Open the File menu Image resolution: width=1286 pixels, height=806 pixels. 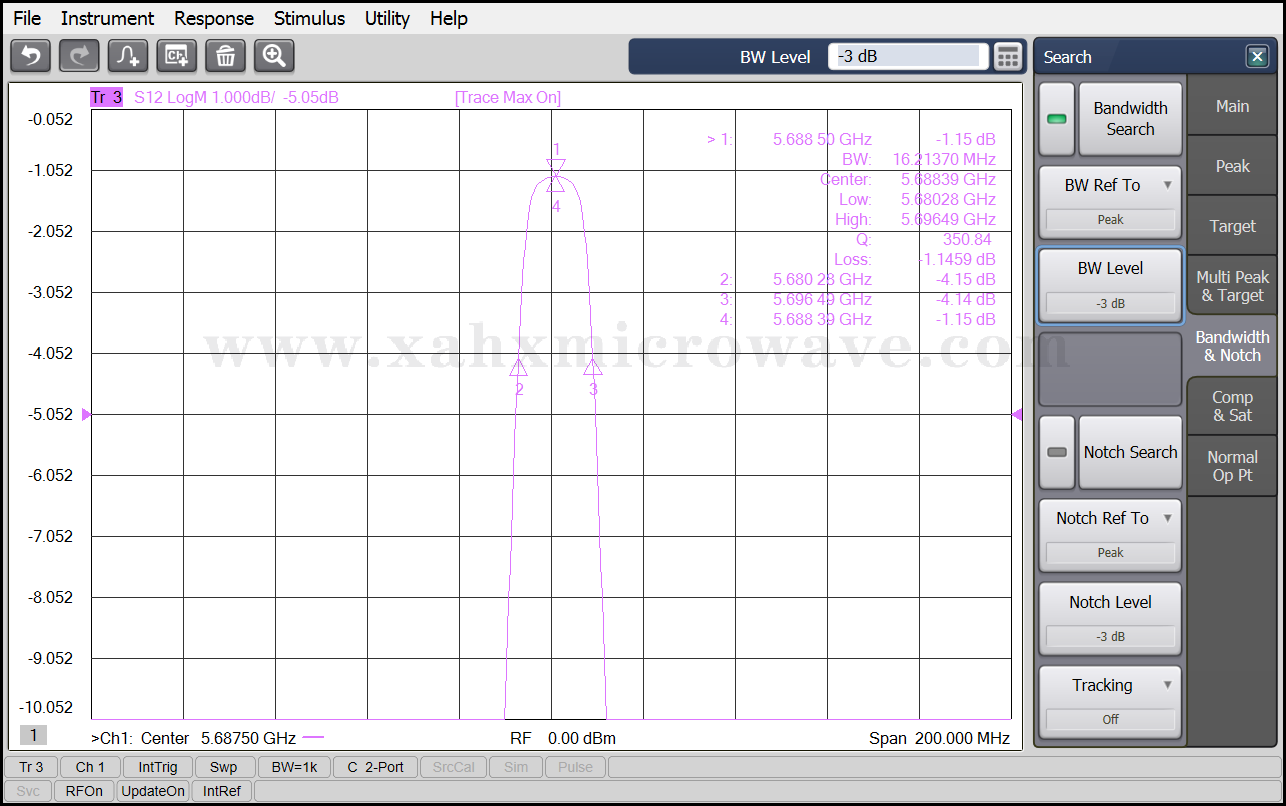(x=27, y=18)
